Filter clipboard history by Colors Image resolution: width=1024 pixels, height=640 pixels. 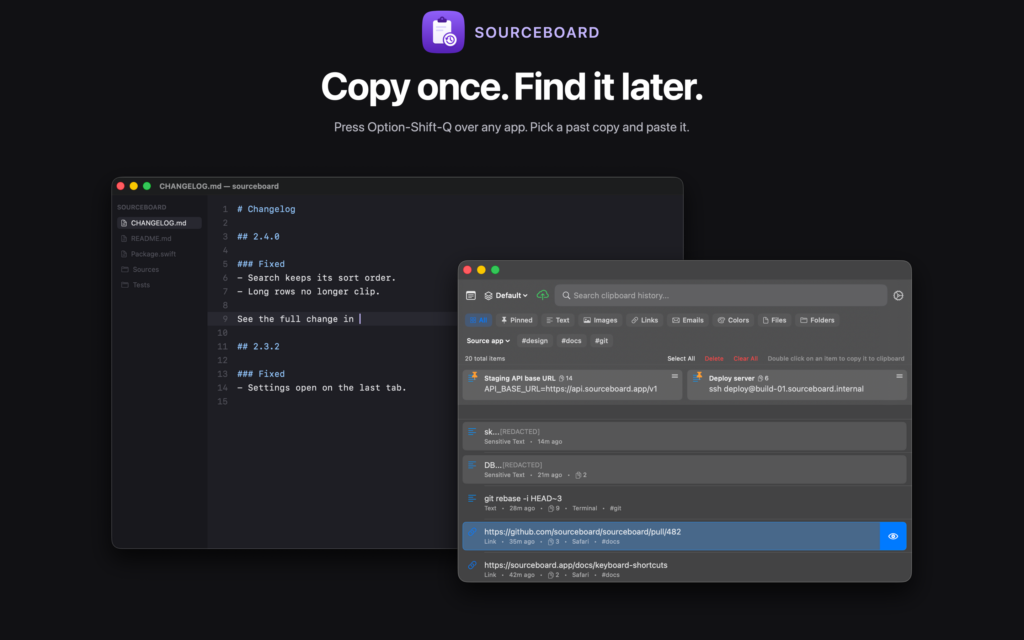pos(733,320)
